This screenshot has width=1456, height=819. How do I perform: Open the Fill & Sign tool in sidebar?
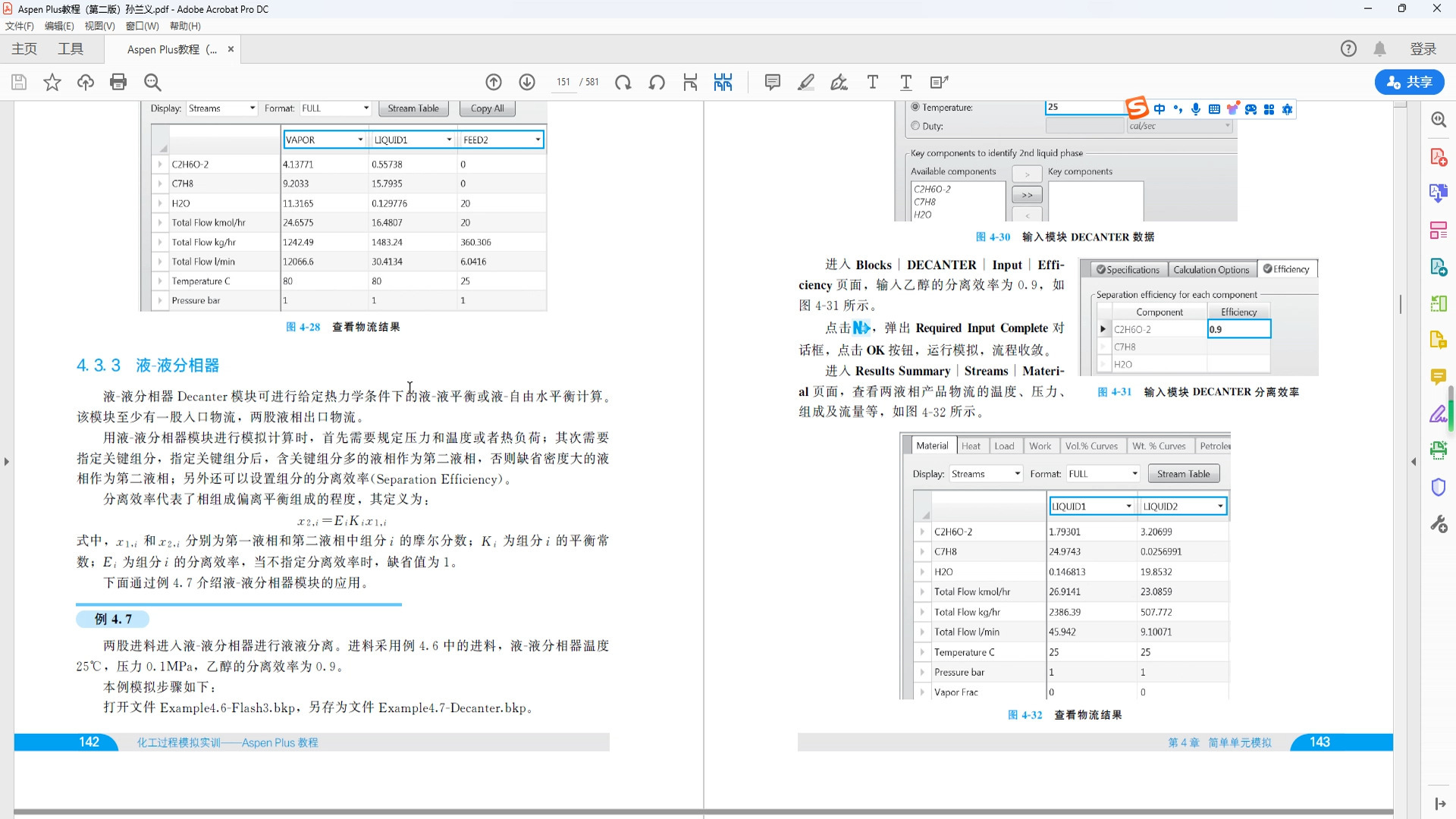coord(1439,413)
